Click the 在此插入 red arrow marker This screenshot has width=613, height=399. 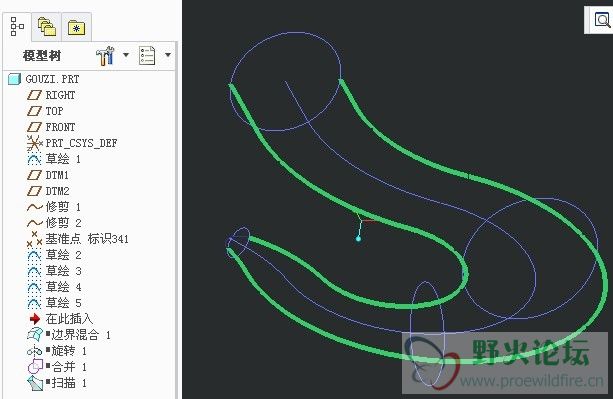(x=35, y=319)
